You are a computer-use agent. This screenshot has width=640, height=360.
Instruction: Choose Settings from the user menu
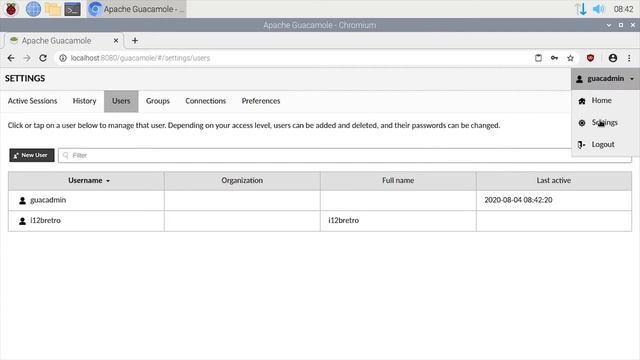click(x=605, y=122)
